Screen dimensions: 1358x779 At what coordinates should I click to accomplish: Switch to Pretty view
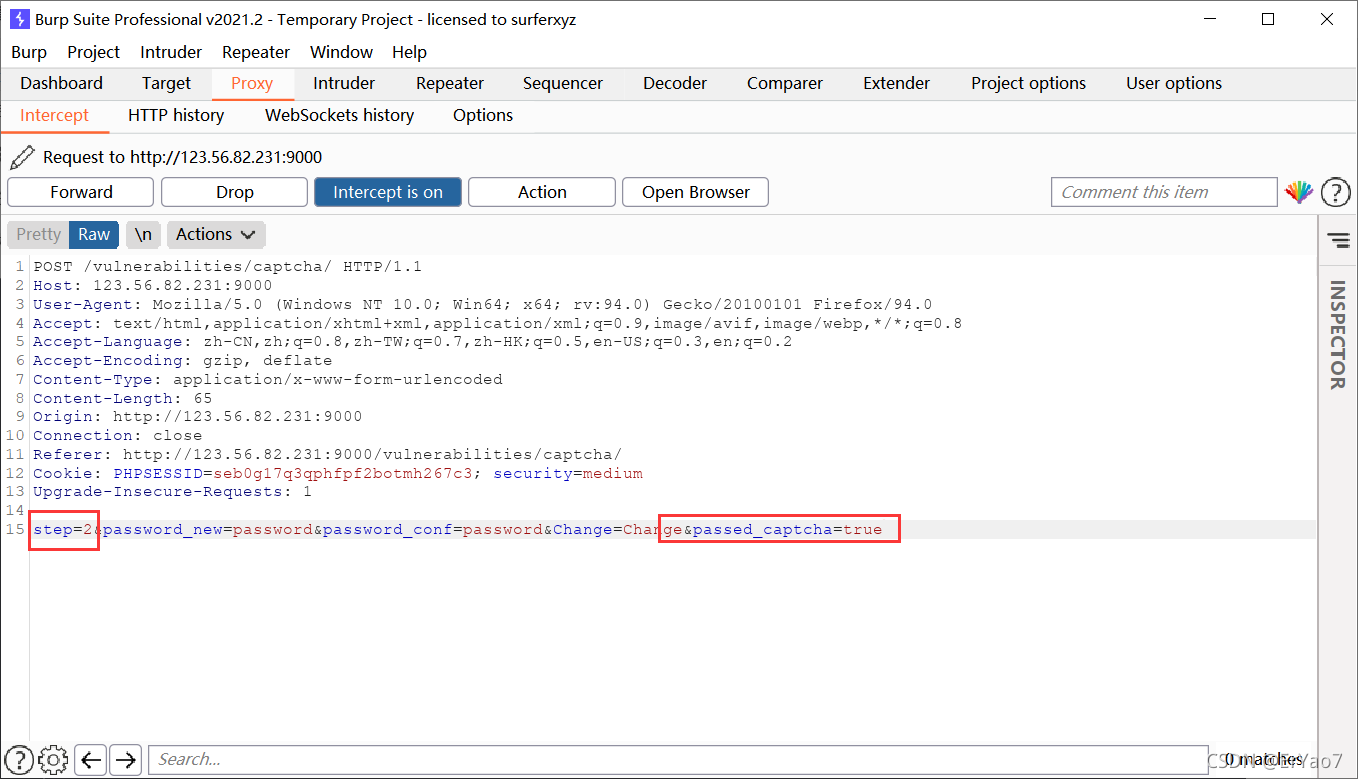coord(38,234)
